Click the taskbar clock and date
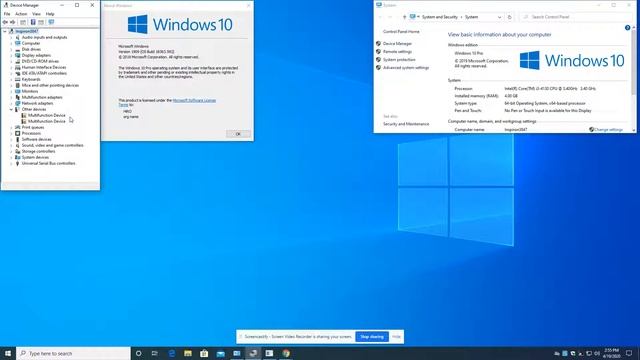 [611, 353]
